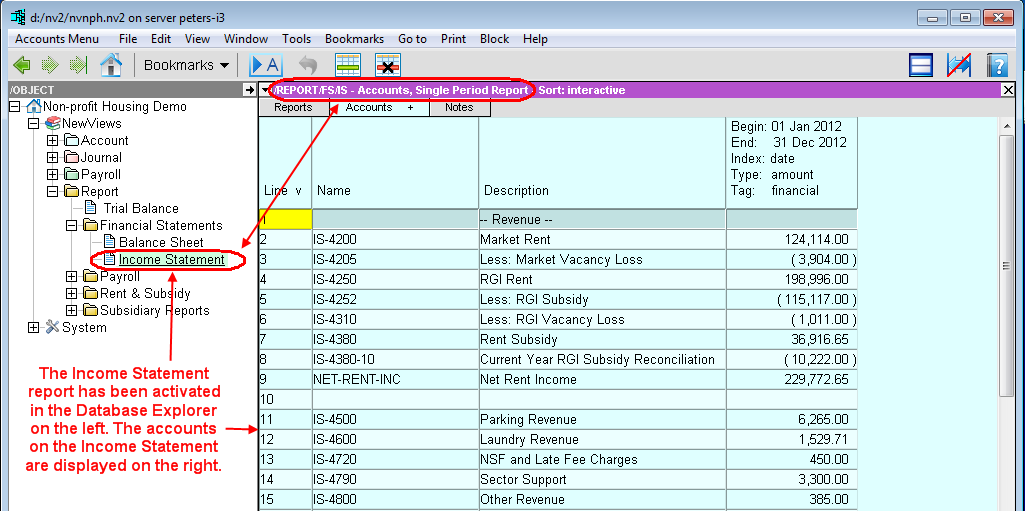Select Balance Sheet in the tree
Viewport: 1025px width, 511px height.
point(160,243)
